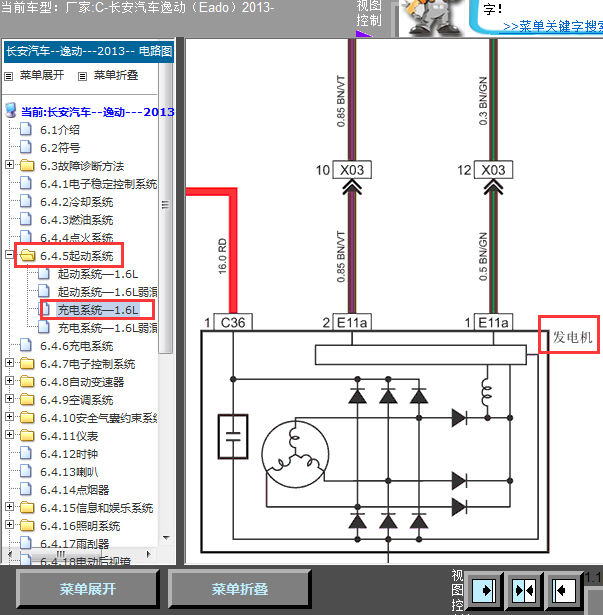Click the page icon of 6.1介绍

pos(26,129)
